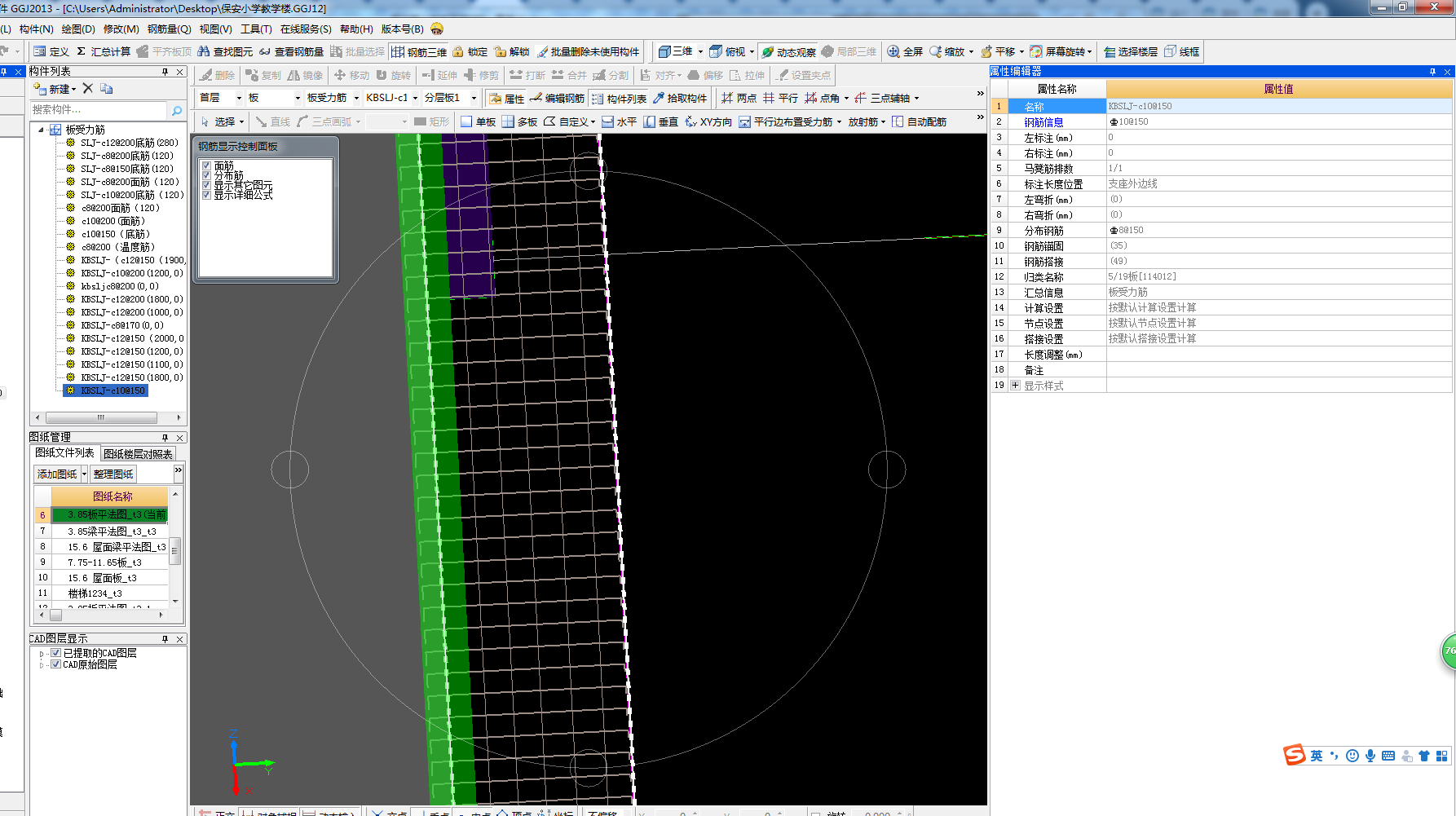1456x816 pixels.
Task: Select 平行 parallel axis tool
Action: click(780, 99)
